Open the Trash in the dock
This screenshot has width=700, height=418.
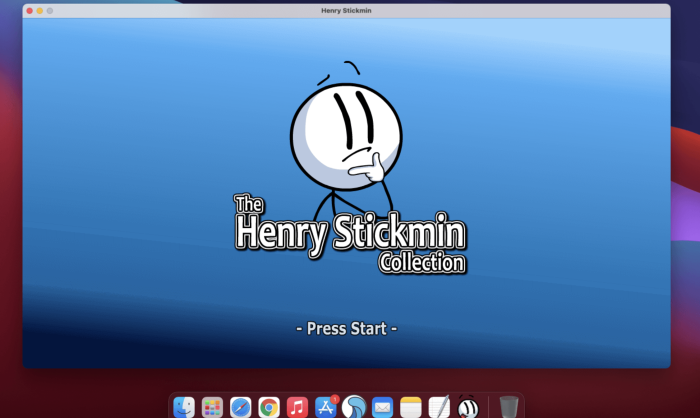coord(509,407)
